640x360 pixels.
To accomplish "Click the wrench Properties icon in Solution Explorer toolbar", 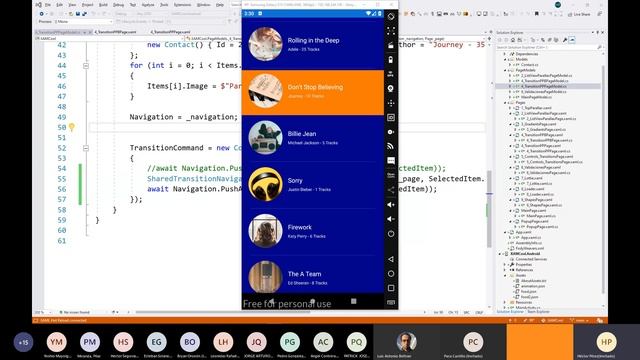I will tap(565, 40).
